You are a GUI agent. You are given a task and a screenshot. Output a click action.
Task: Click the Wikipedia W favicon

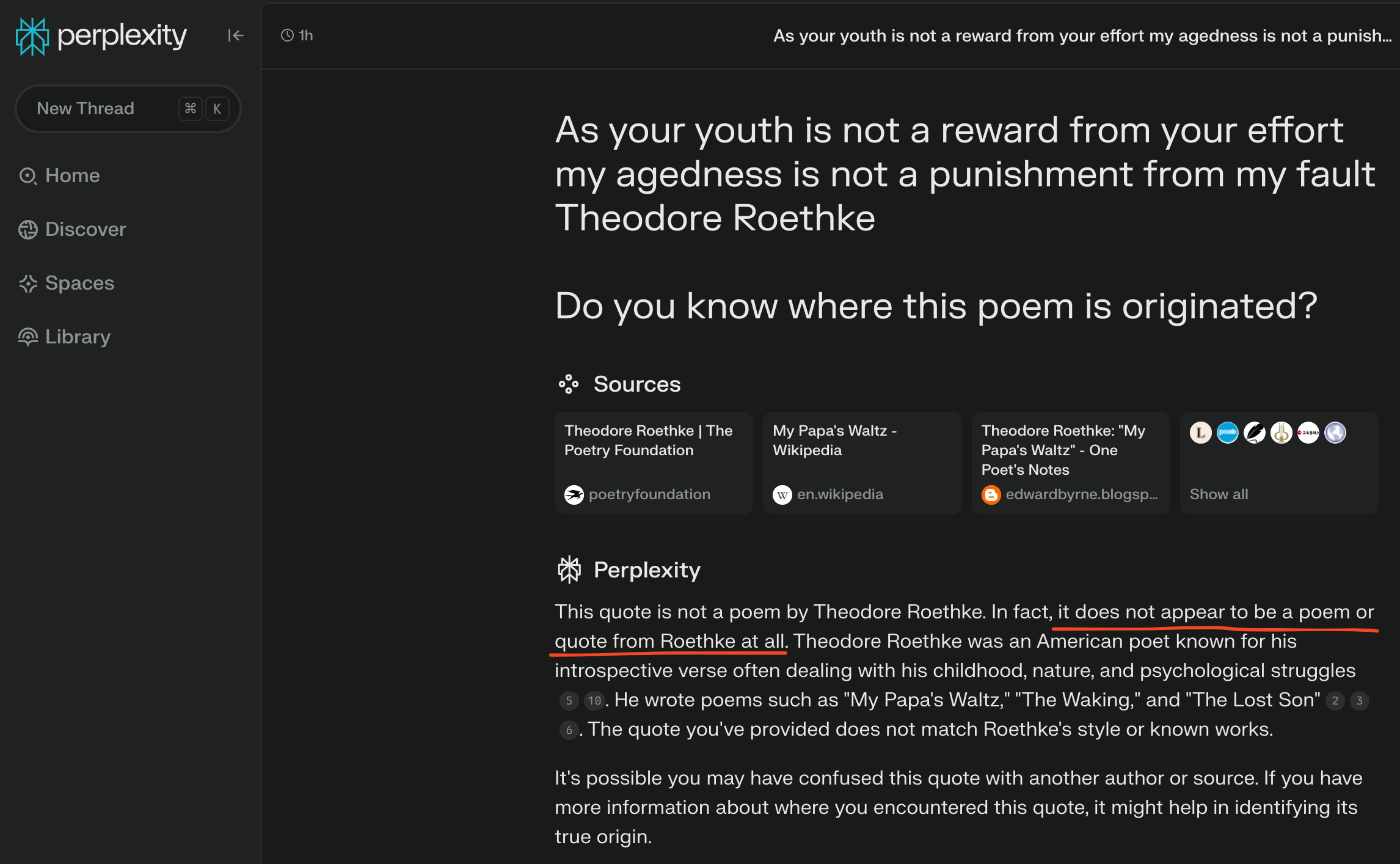782,494
